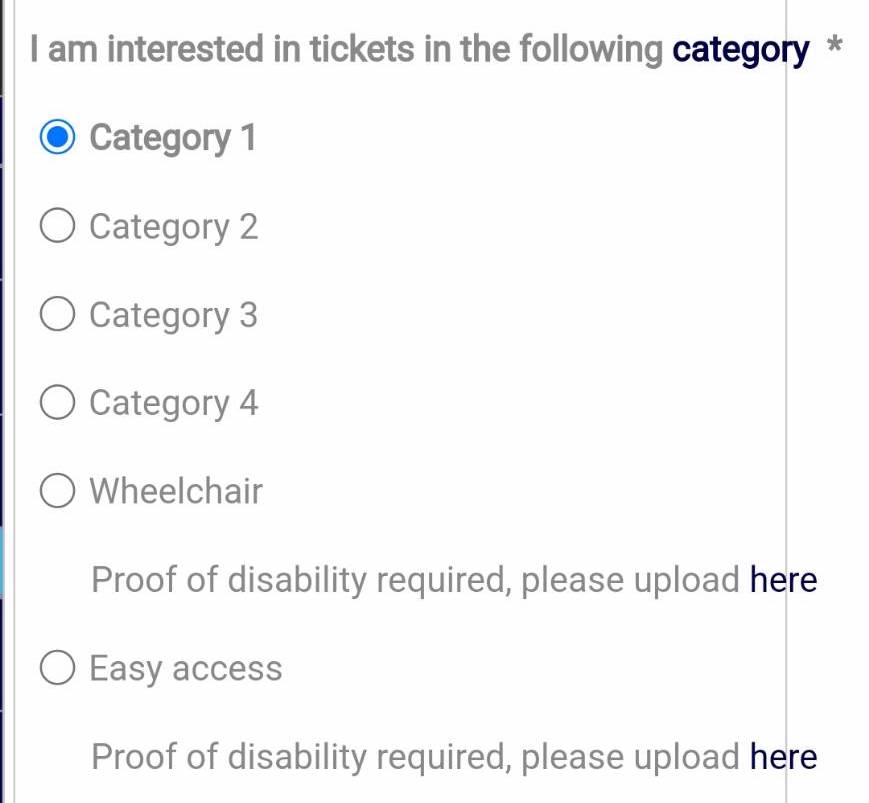Choose the Wheelchair radio button circle
This screenshot has width=869, height=803.
pyautogui.click(x=58, y=491)
